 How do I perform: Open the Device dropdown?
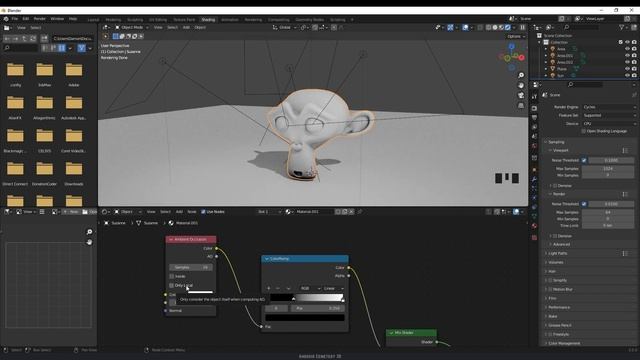[x=609, y=124]
